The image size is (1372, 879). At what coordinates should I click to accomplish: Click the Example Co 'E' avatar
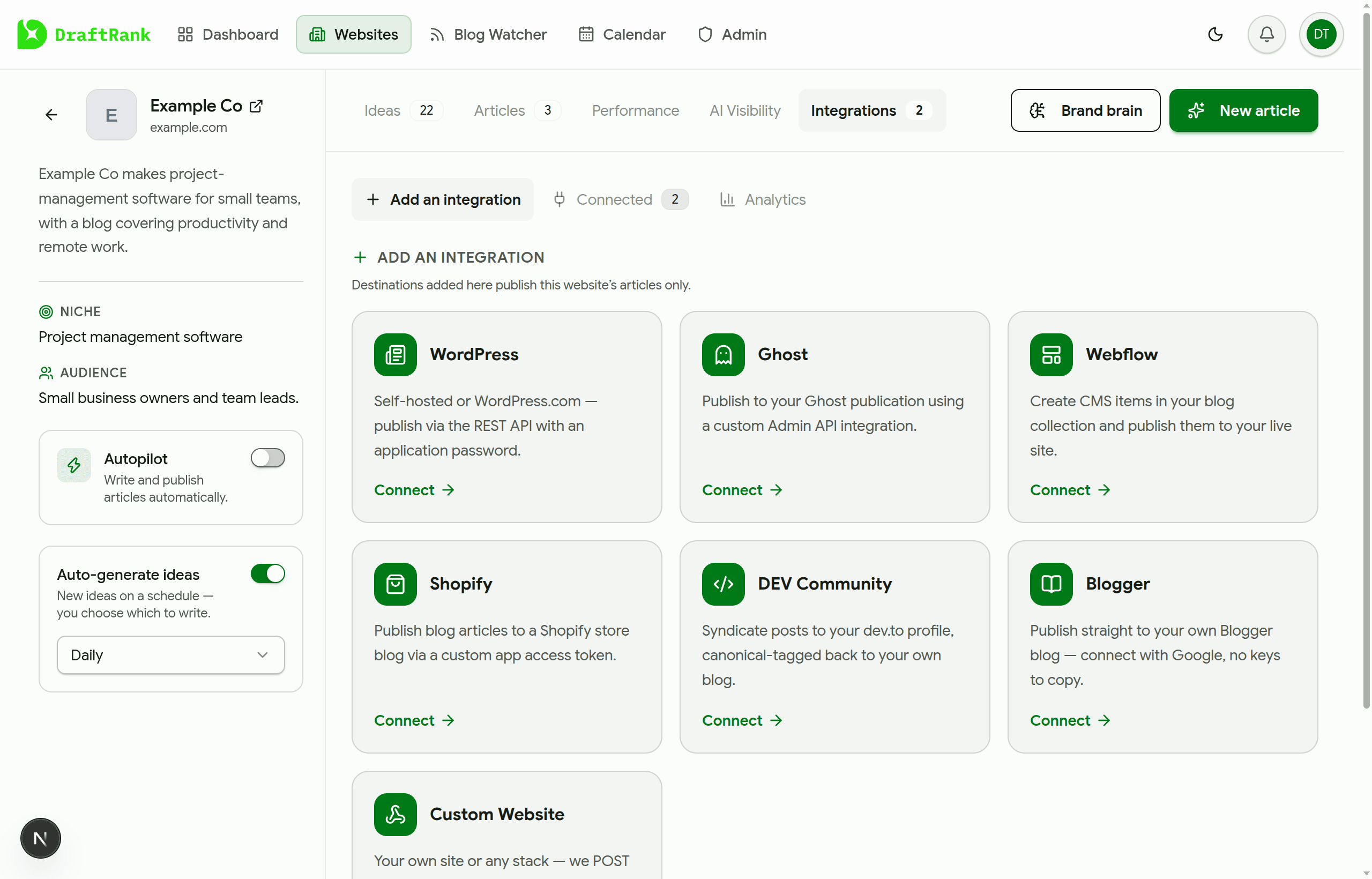point(111,115)
